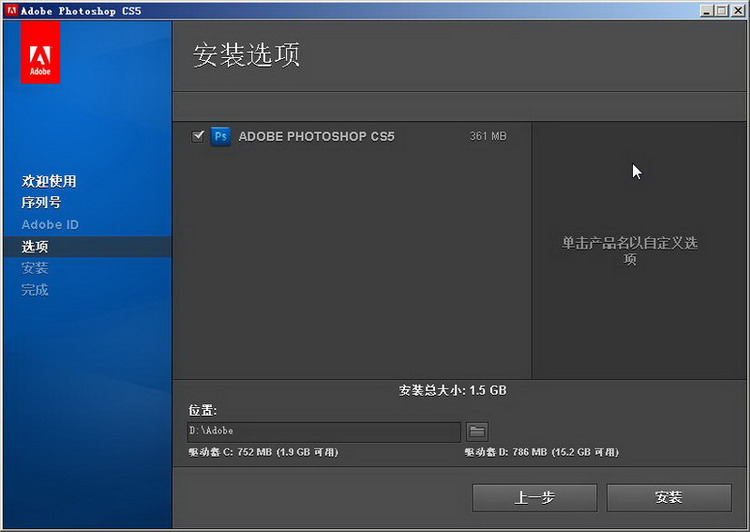Select 序列号 step in sidebar
This screenshot has height=532, width=750.
pyautogui.click(x=41, y=203)
